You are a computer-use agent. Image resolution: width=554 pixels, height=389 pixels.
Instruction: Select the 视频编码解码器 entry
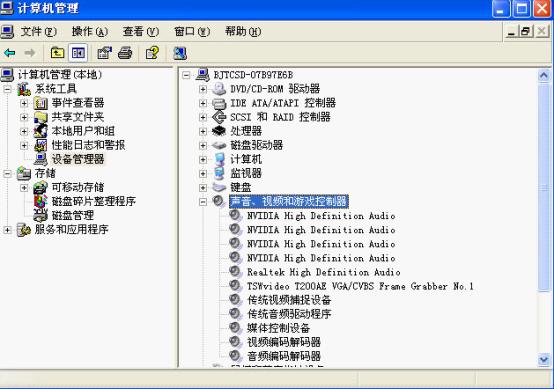point(284,342)
